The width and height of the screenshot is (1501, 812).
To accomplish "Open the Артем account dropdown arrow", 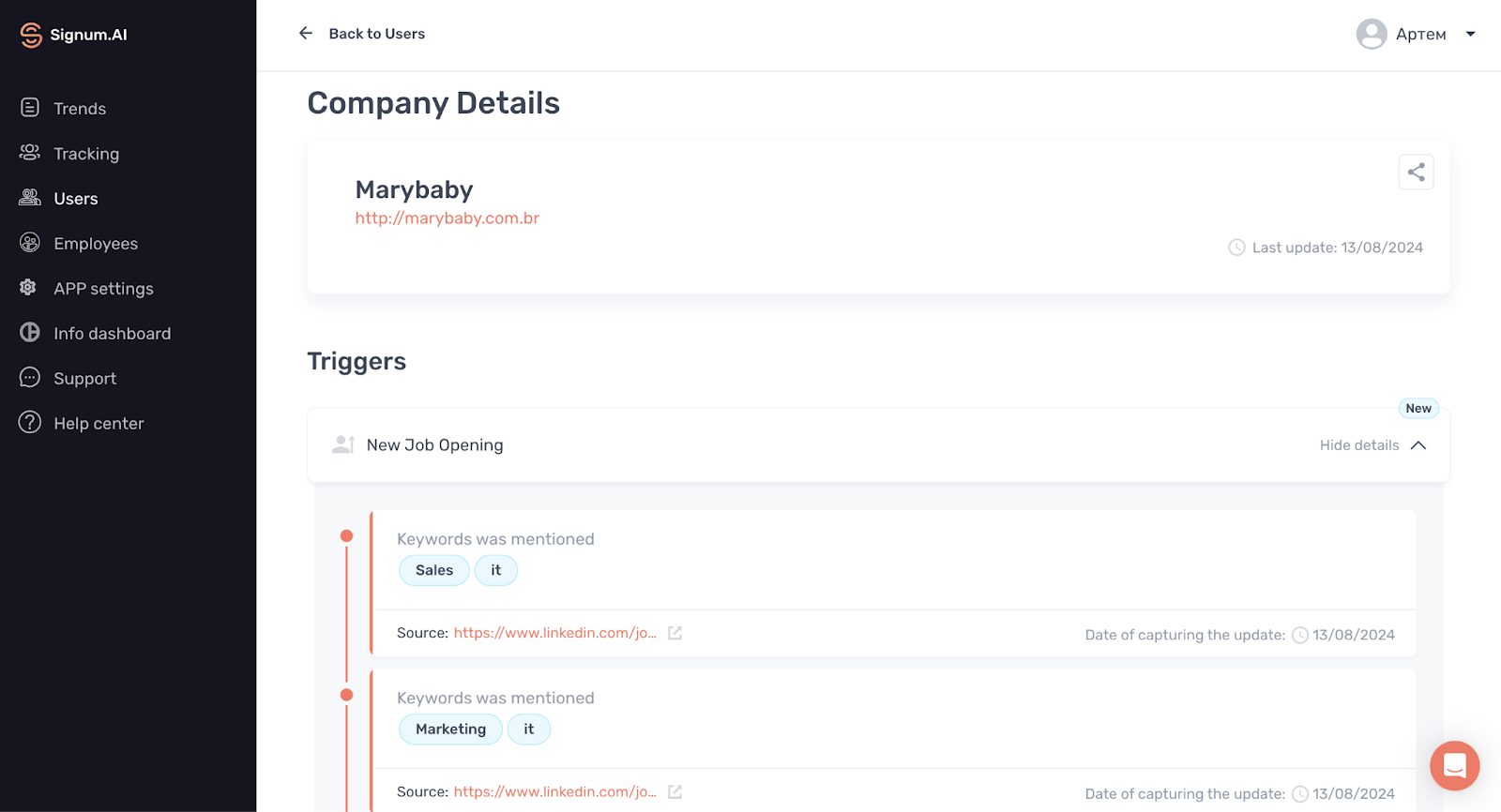I will (x=1470, y=35).
